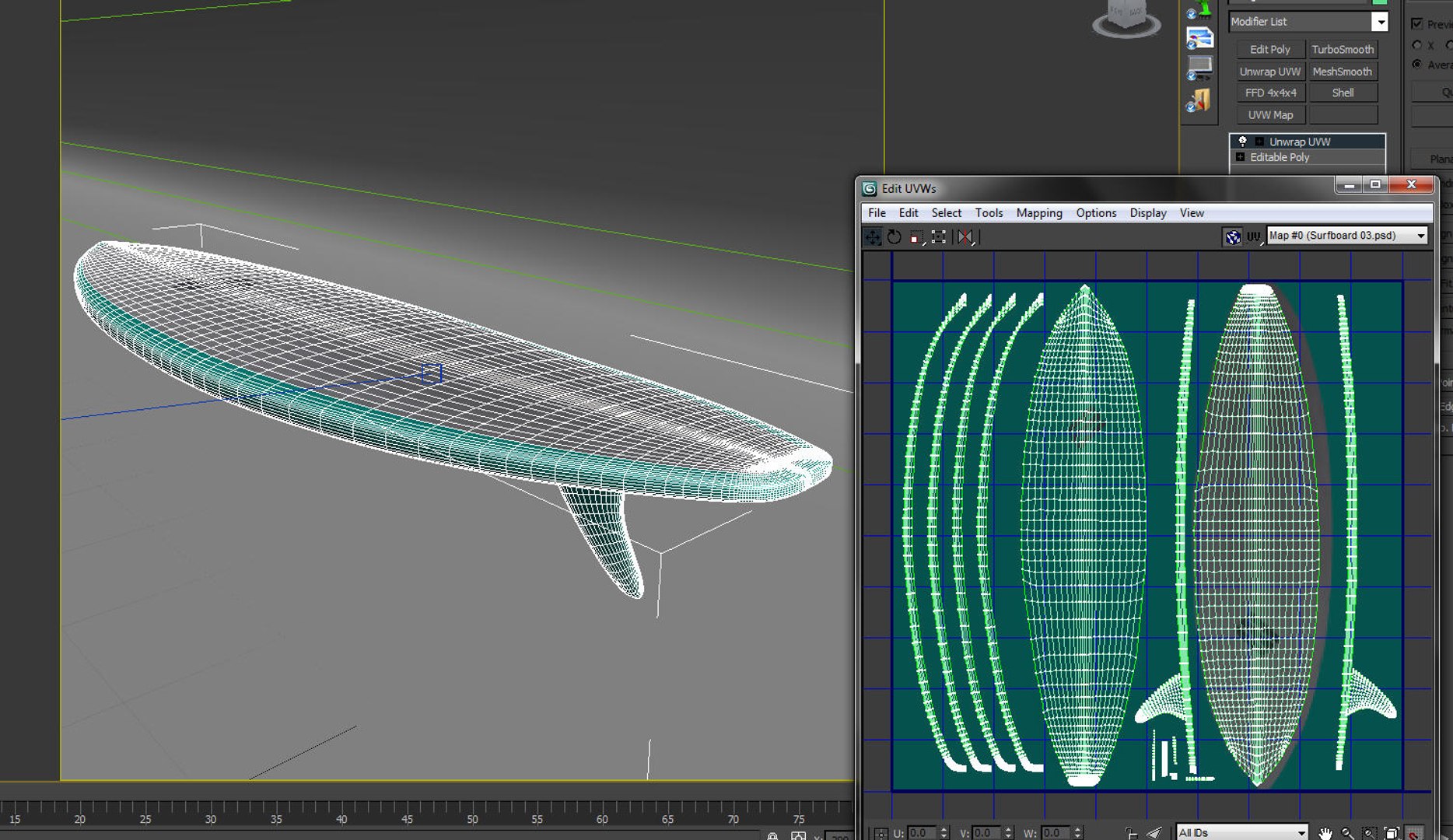Image resolution: width=1453 pixels, height=840 pixels.
Task: Click the Mirror tool in Edit UVWs
Action: (x=965, y=236)
